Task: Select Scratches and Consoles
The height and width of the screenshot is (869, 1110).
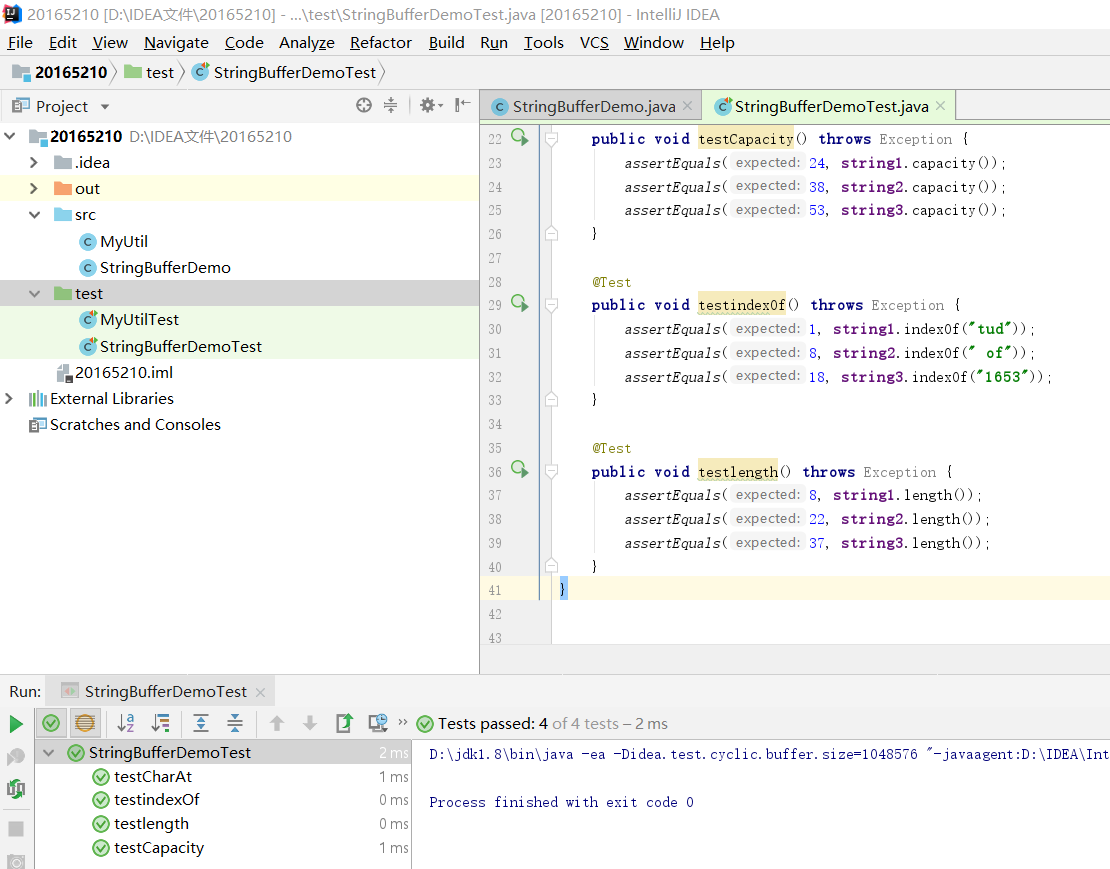Action: pyautogui.click(x=135, y=425)
